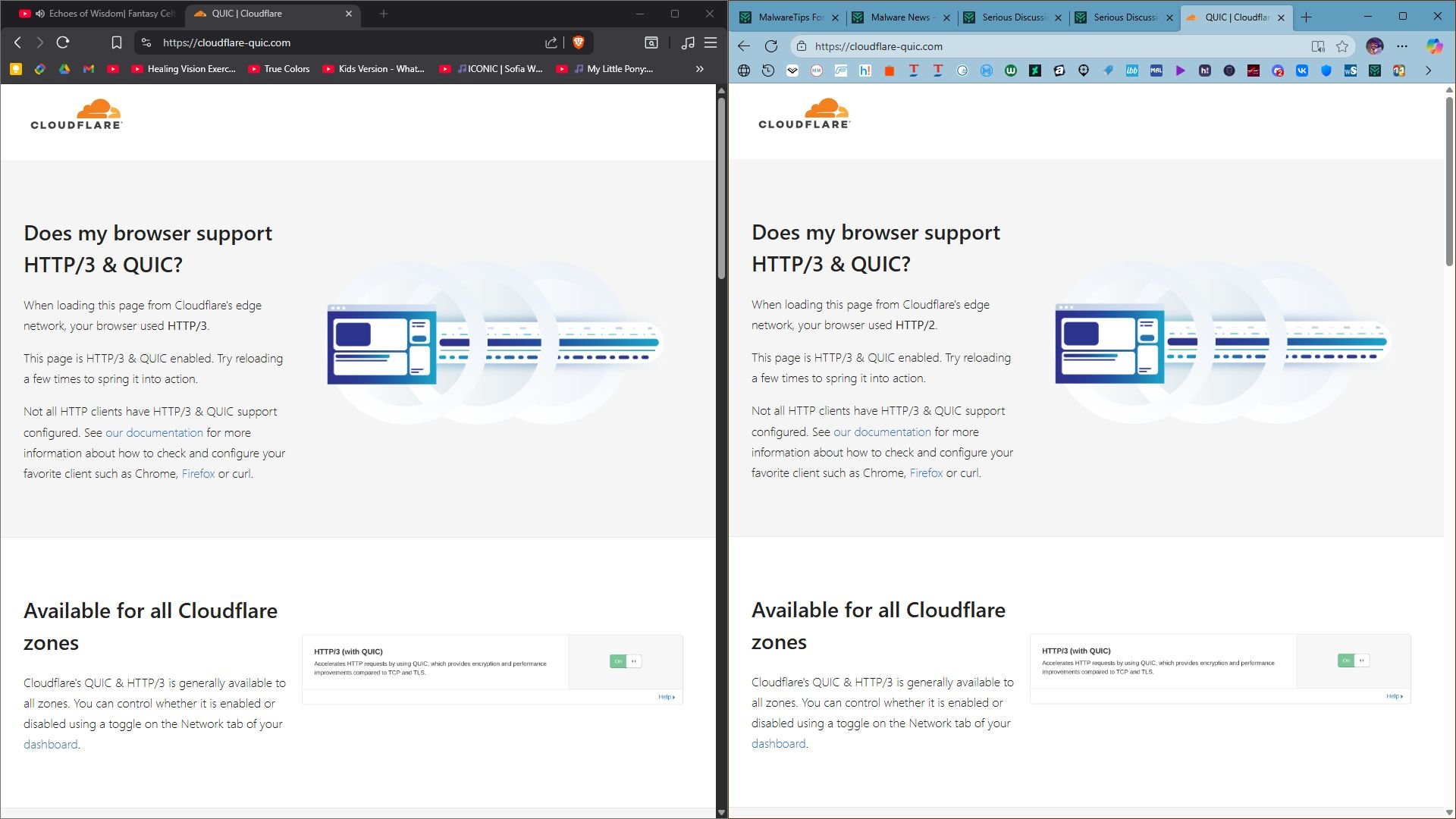This screenshot has height=819, width=1456.
Task: Expand hidden bookmarks chevron in Brave
Action: (x=700, y=69)
